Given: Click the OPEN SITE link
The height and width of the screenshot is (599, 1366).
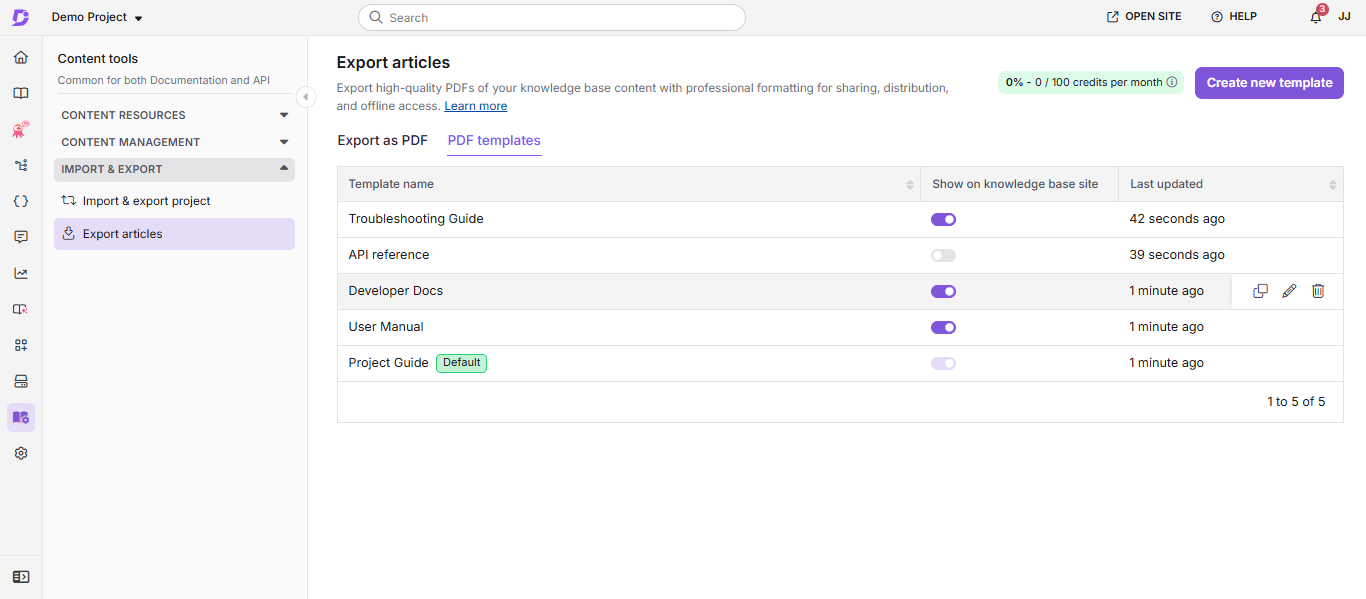Looking at the screenshot, I should (x=1144, y=17).
